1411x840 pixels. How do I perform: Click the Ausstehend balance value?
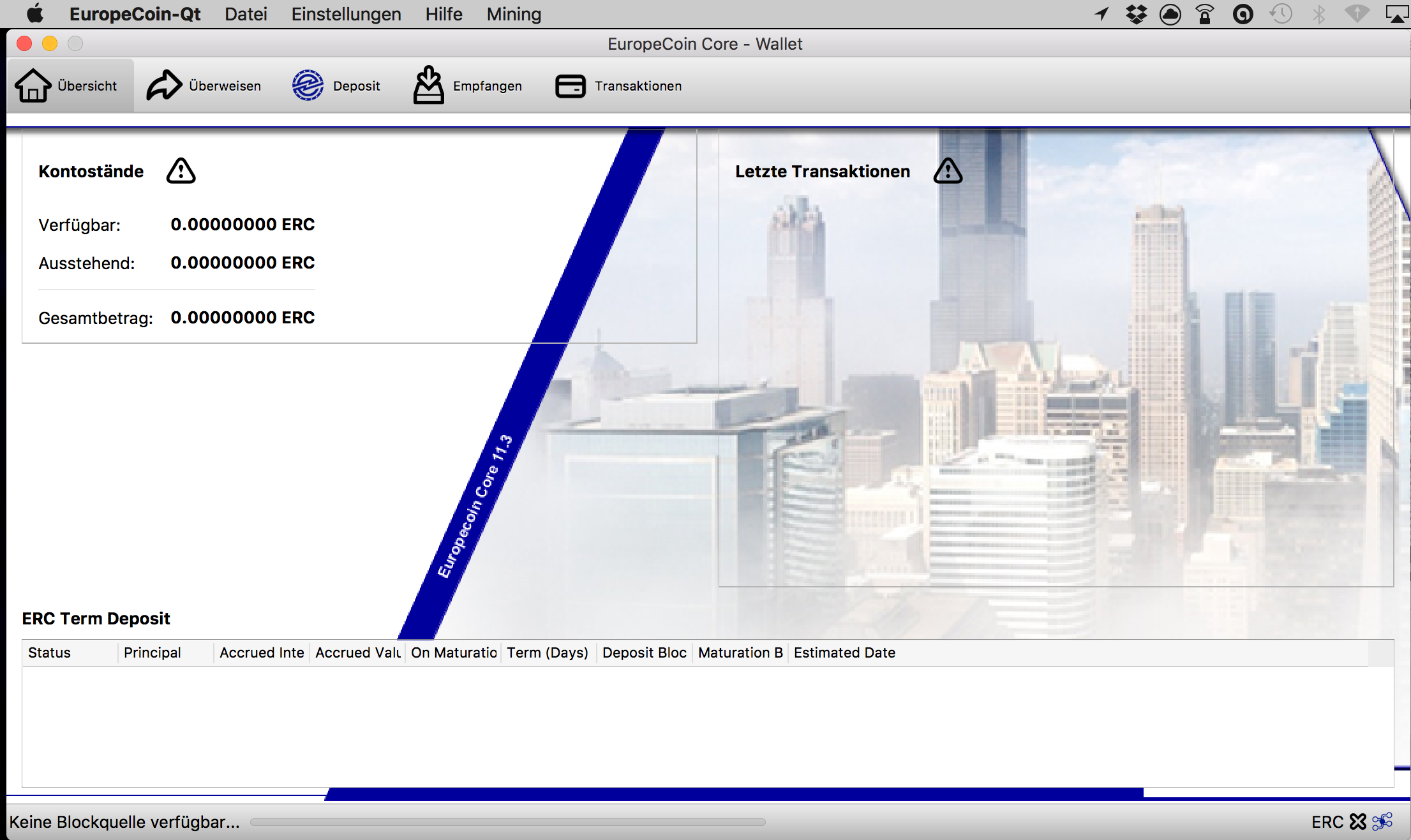[x=243, y=263]
